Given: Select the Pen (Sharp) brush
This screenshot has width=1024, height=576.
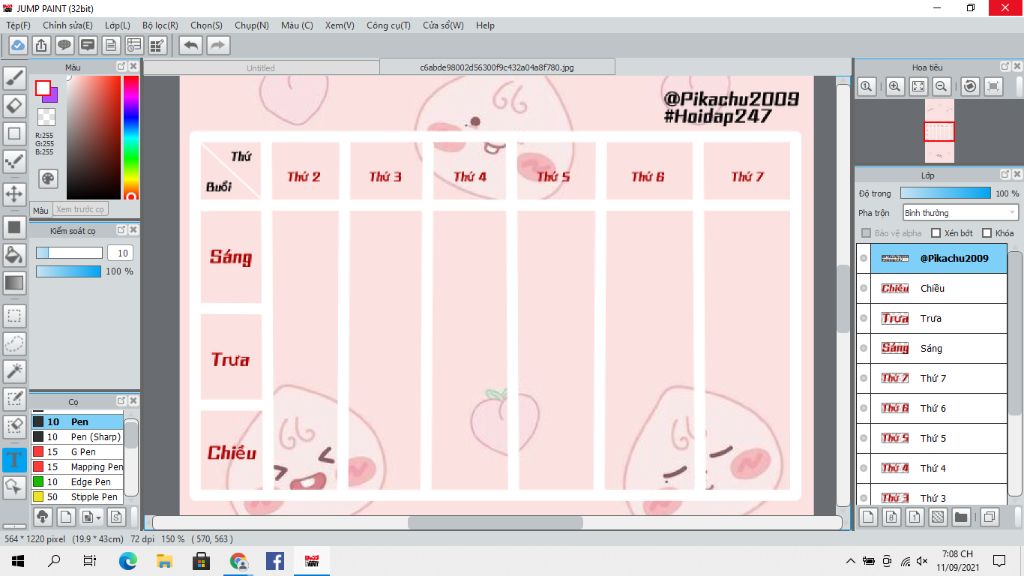Looking at the screenshot, I should point(77,437).
